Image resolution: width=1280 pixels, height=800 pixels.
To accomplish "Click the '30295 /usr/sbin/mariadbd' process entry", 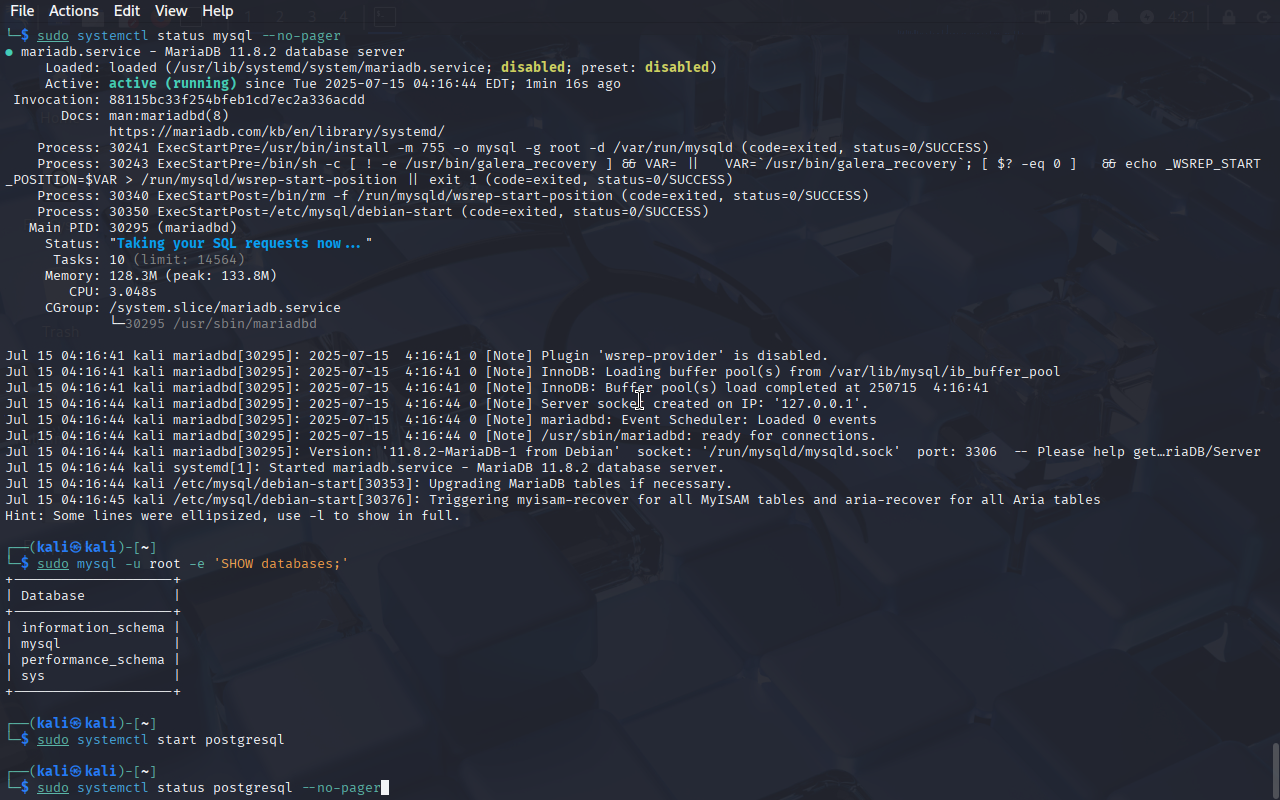I will pos(221,324).
